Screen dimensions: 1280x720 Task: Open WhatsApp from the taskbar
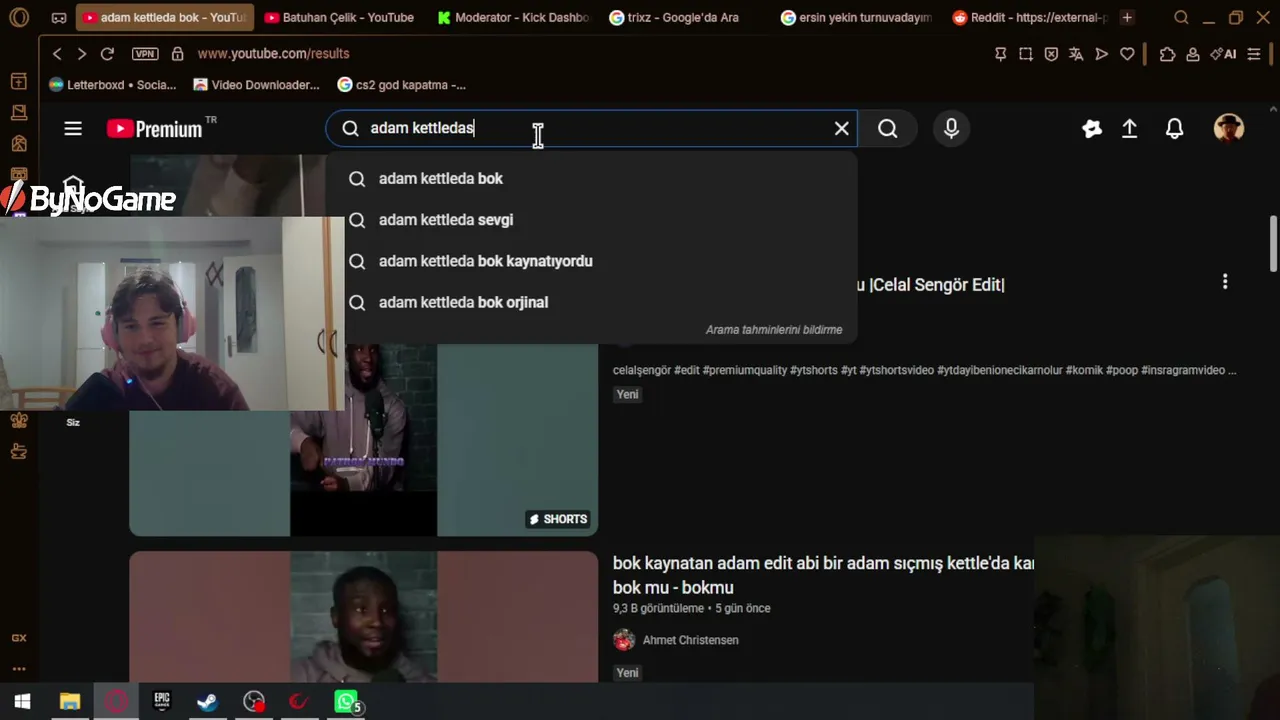coord(345,702)
